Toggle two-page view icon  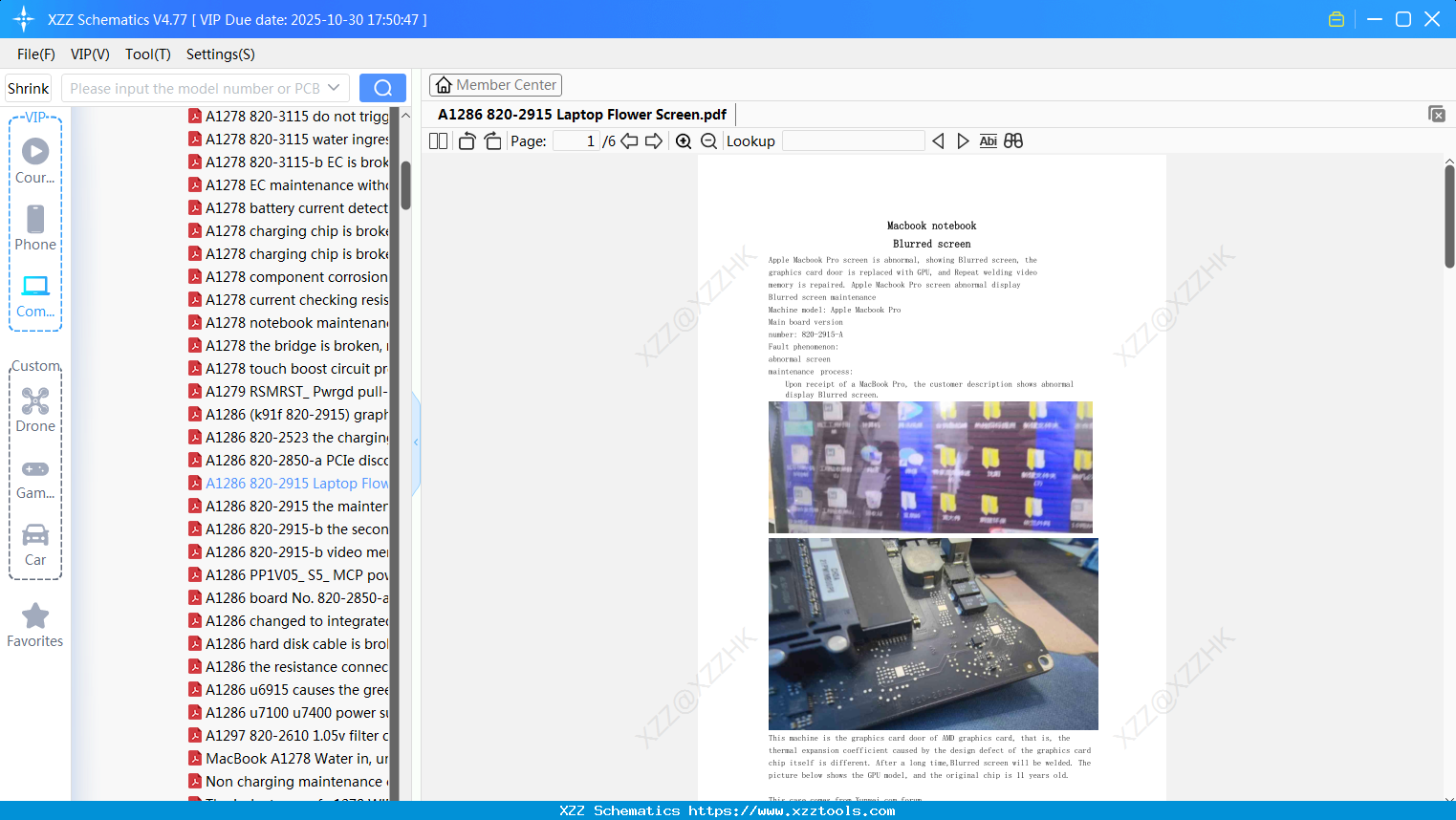point(438,140)
